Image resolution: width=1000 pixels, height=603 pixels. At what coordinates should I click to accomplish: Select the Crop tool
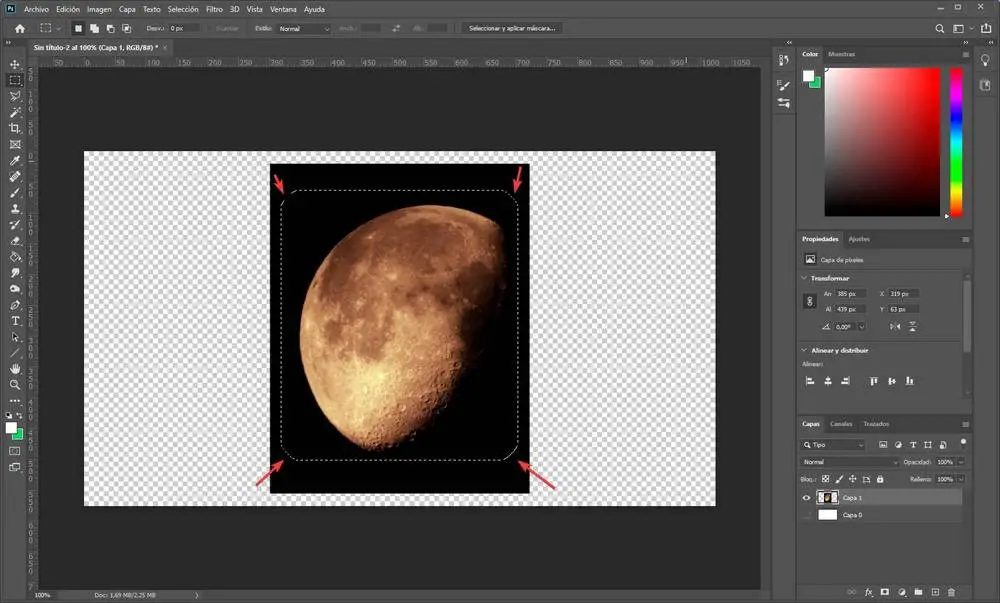[15, 128]
